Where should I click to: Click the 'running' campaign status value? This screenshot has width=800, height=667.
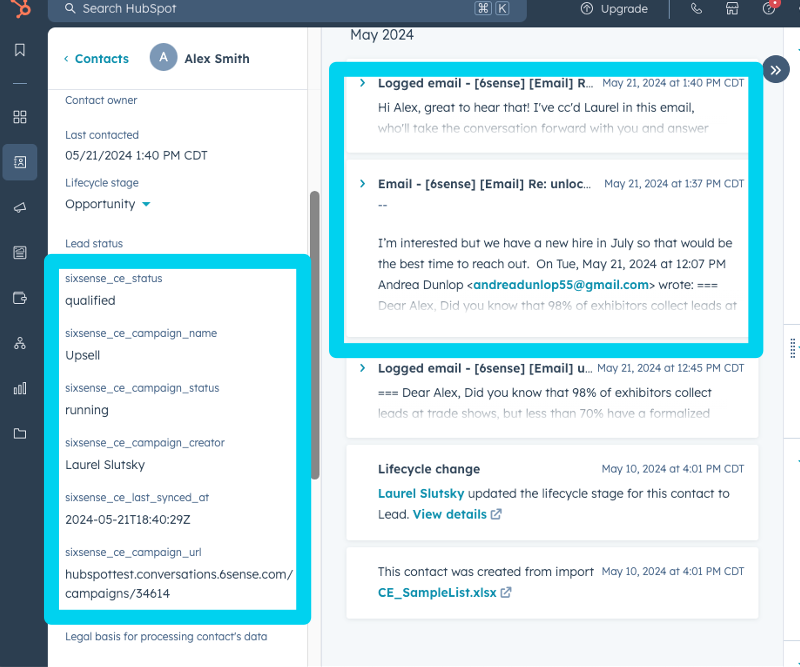click(x=87, y=410)
